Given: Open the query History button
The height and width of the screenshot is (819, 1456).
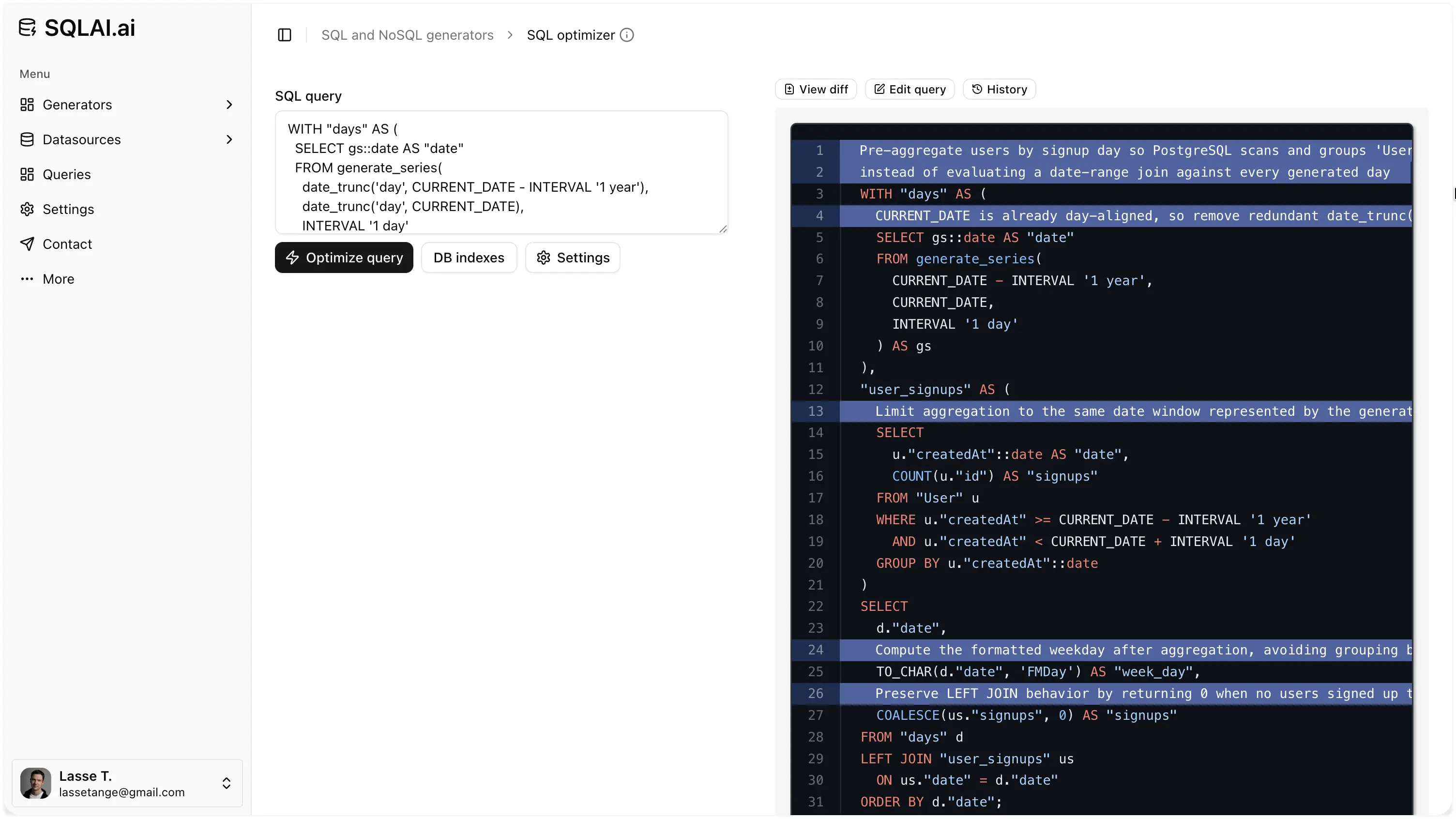Looking at the screenshot, I should point(999,89).
